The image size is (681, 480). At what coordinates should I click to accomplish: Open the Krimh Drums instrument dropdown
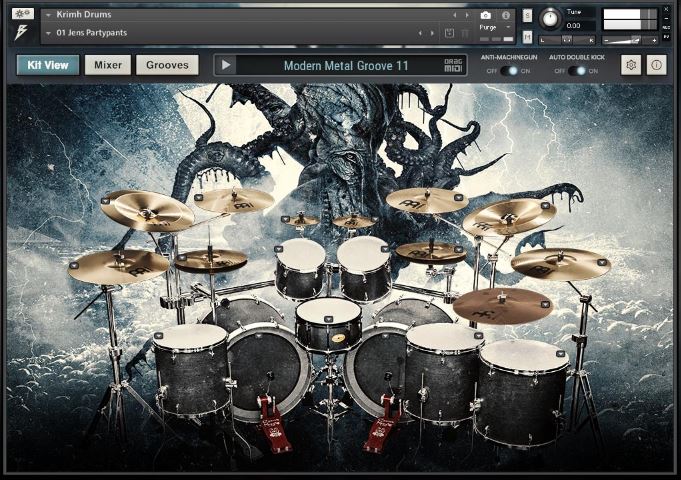click(x=49, y=15)
